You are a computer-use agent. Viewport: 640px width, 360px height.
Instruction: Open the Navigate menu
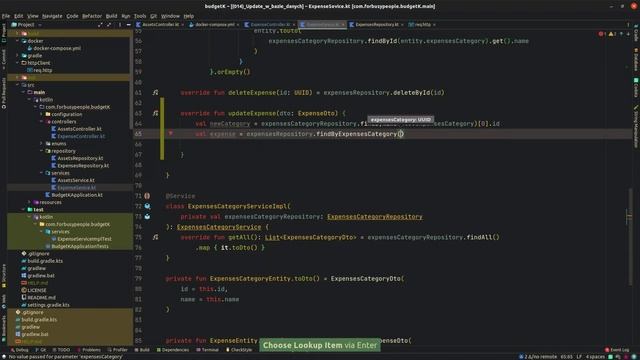(x=52, y=16)
